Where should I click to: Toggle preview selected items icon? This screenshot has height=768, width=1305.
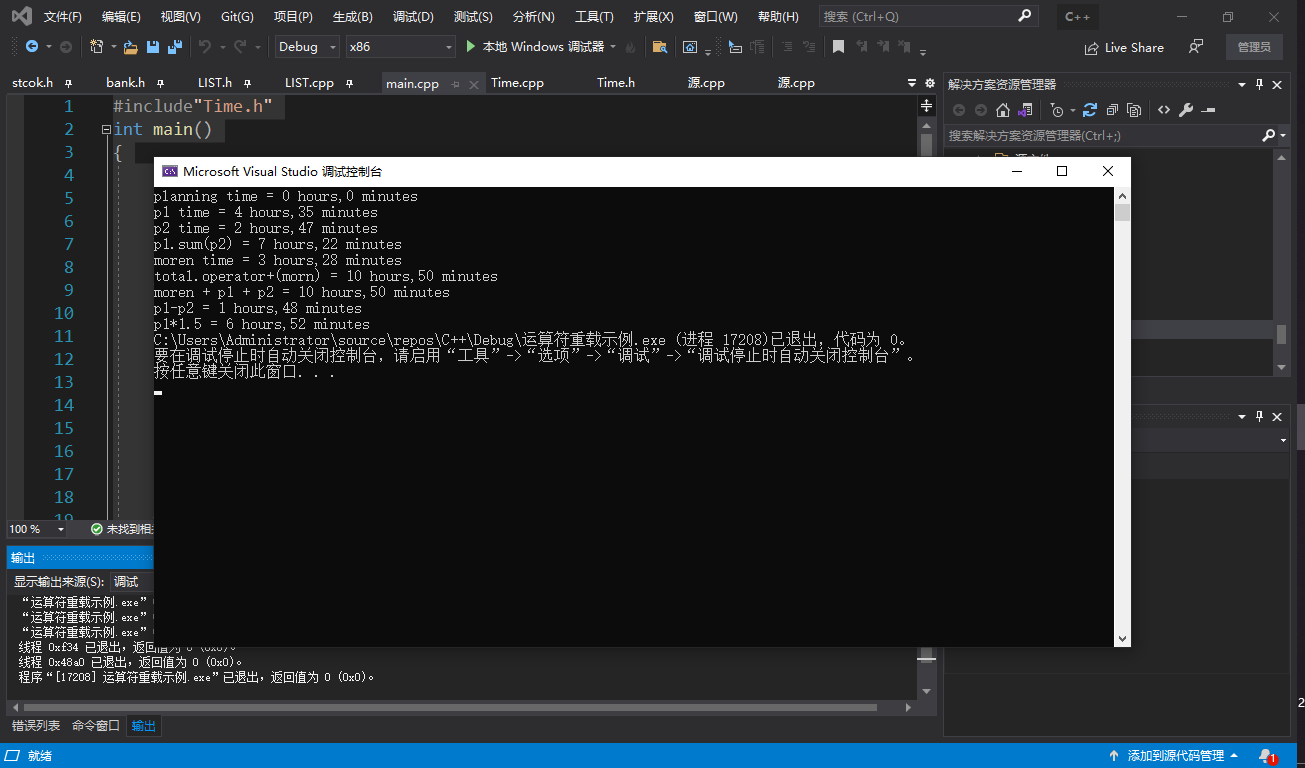click(x=1208, y=110)
